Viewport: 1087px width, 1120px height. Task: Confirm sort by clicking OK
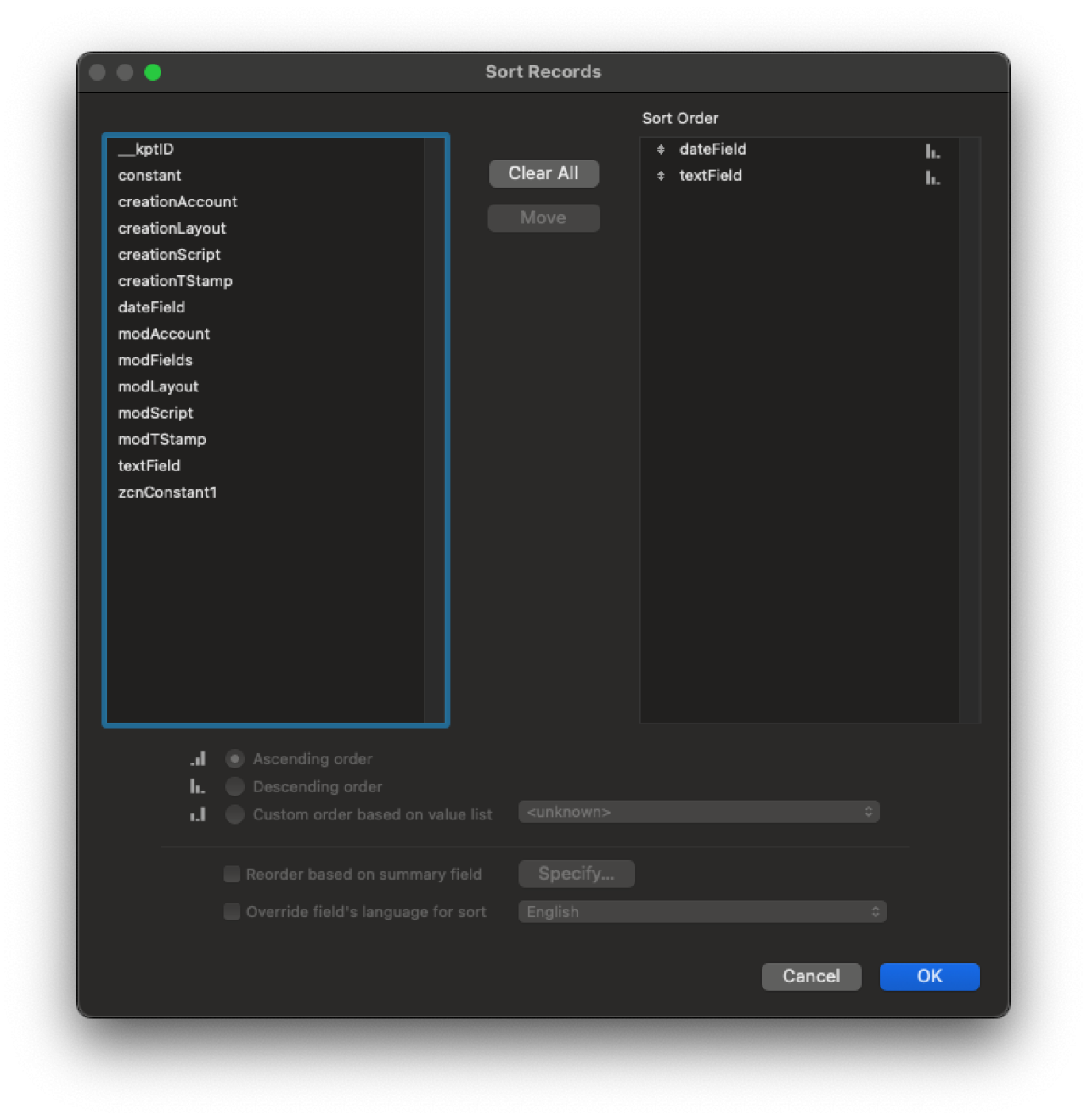pos(929,976)
